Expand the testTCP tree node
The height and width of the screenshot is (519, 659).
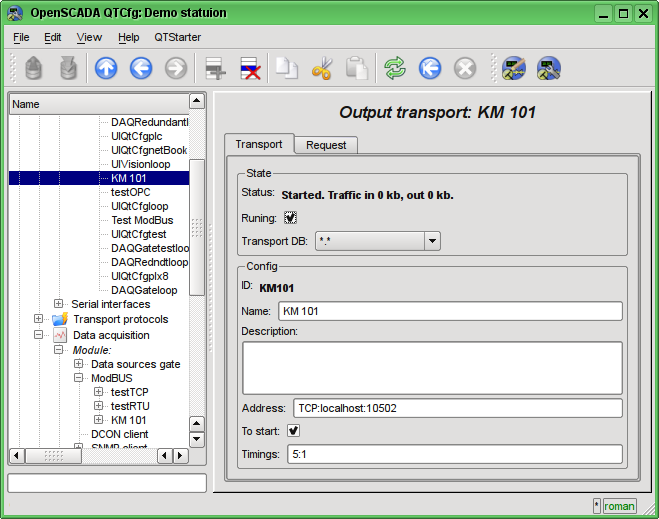(x=98, y=393)
